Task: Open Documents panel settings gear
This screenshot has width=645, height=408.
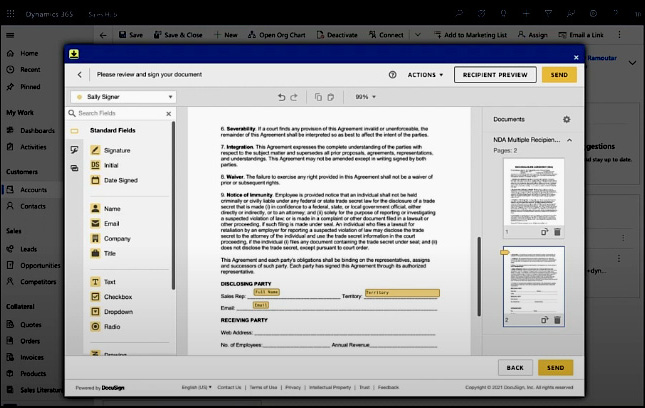Action: coord(566,119)
